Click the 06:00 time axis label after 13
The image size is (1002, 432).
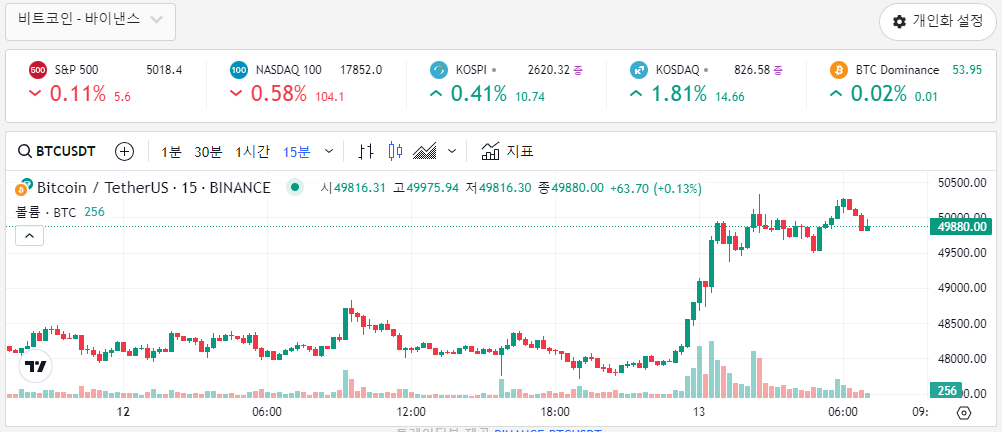(843, 412)
